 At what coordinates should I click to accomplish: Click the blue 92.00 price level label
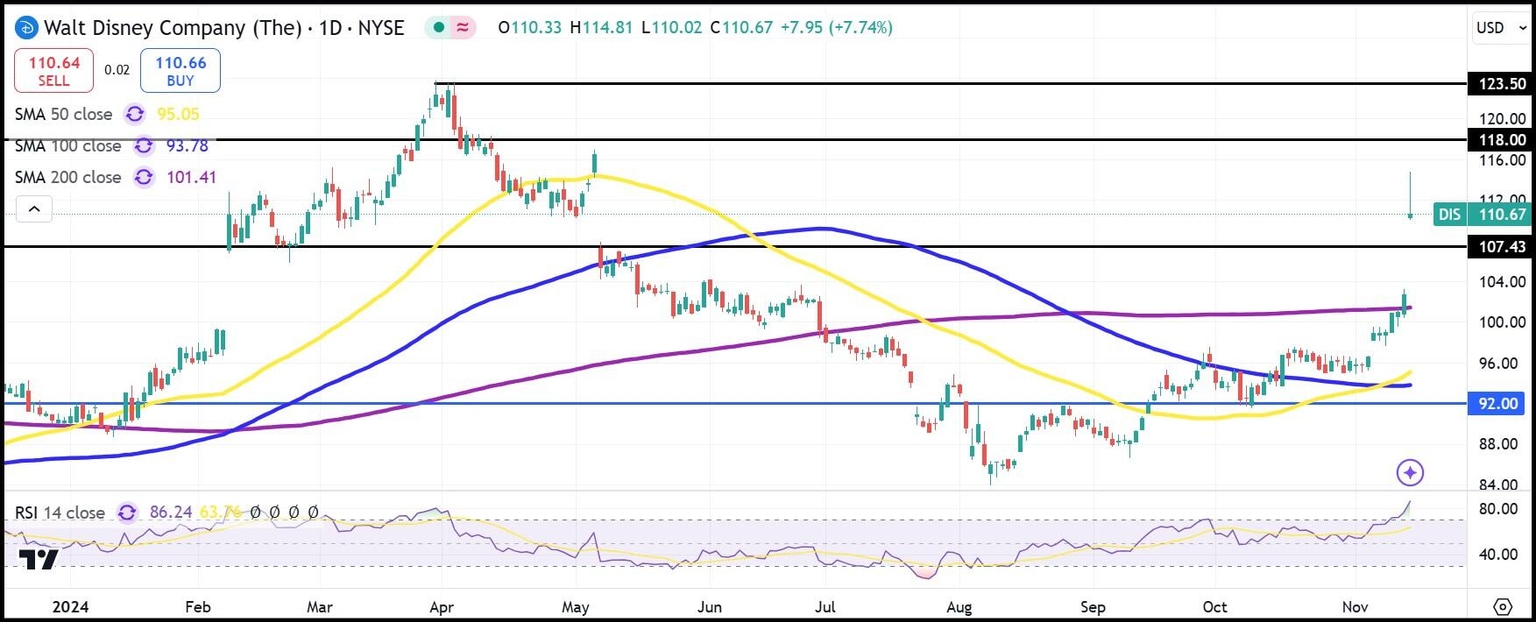click(1496, 404)
